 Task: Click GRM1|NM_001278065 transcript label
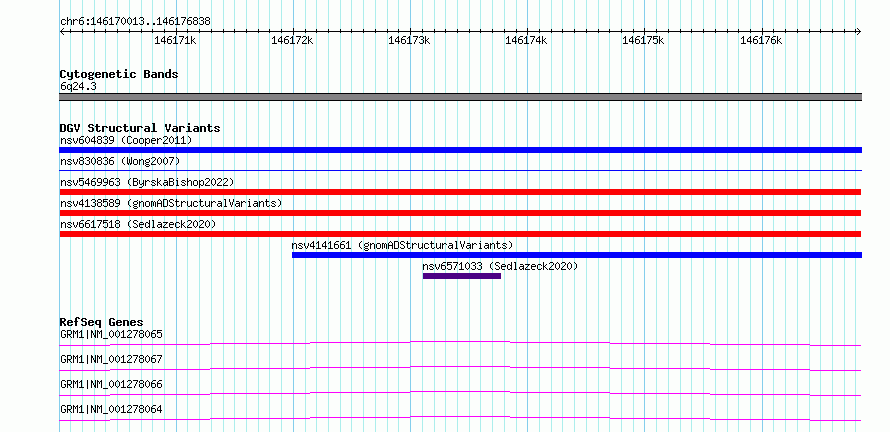(111, 334)
